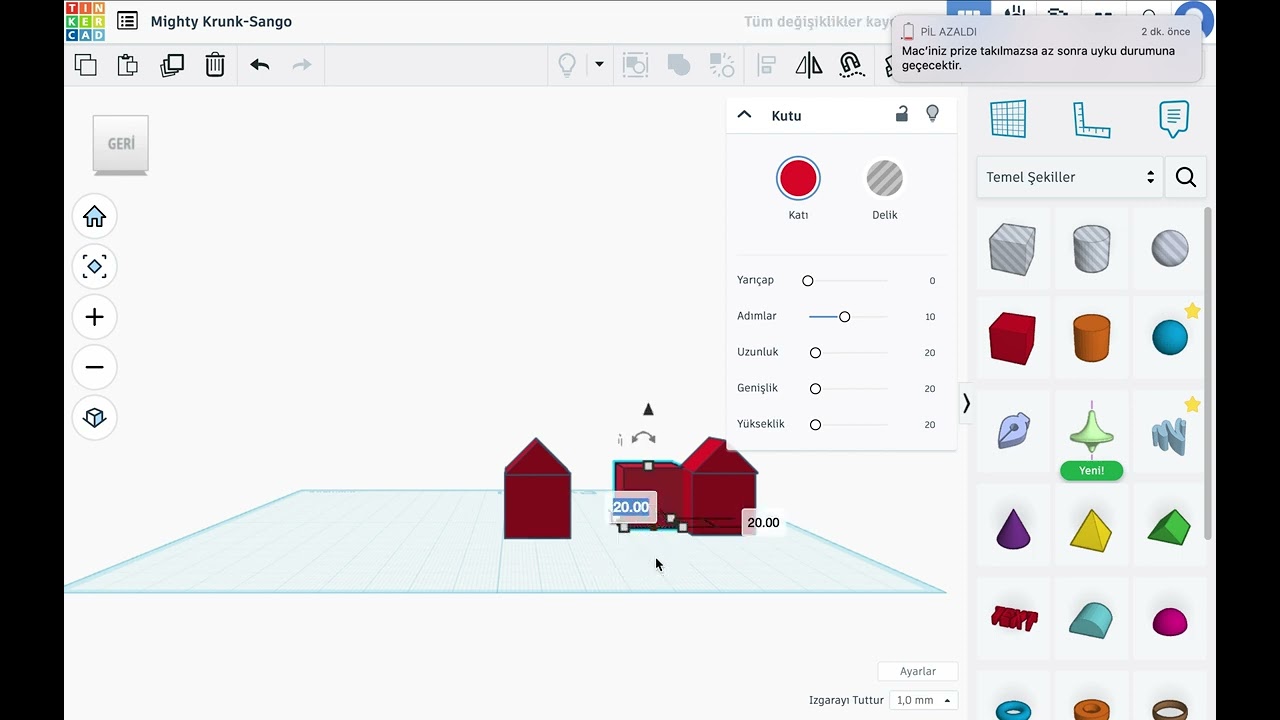This screenshot has height=720, width=1280.
Task: Pick the red box shape
Action: pos(1012,338)
